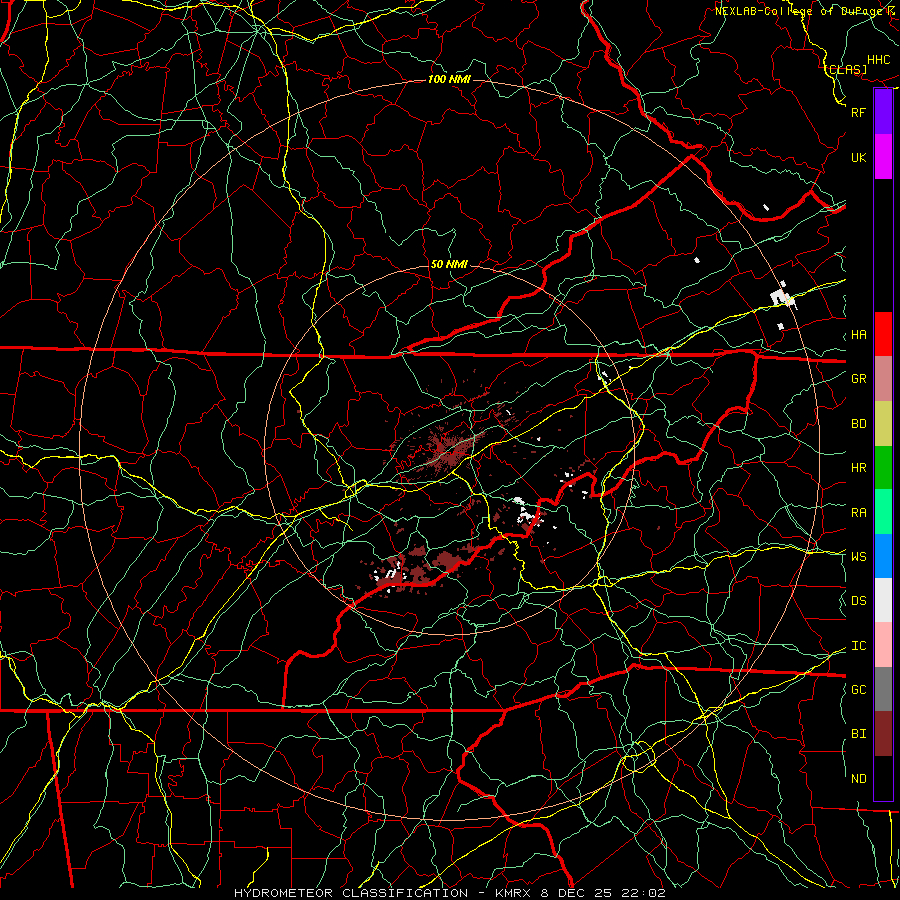Click the ND legend label
Image resolution: width=900 pixels, height=900 pixels.
[858, 778]
